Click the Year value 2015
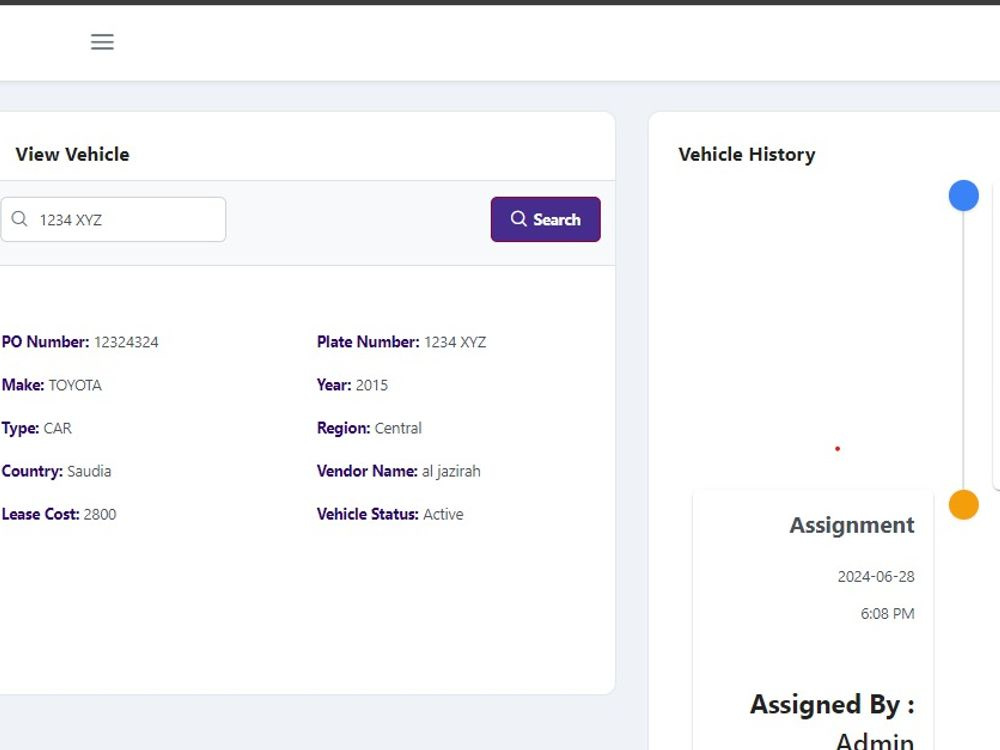 point(371,385)
